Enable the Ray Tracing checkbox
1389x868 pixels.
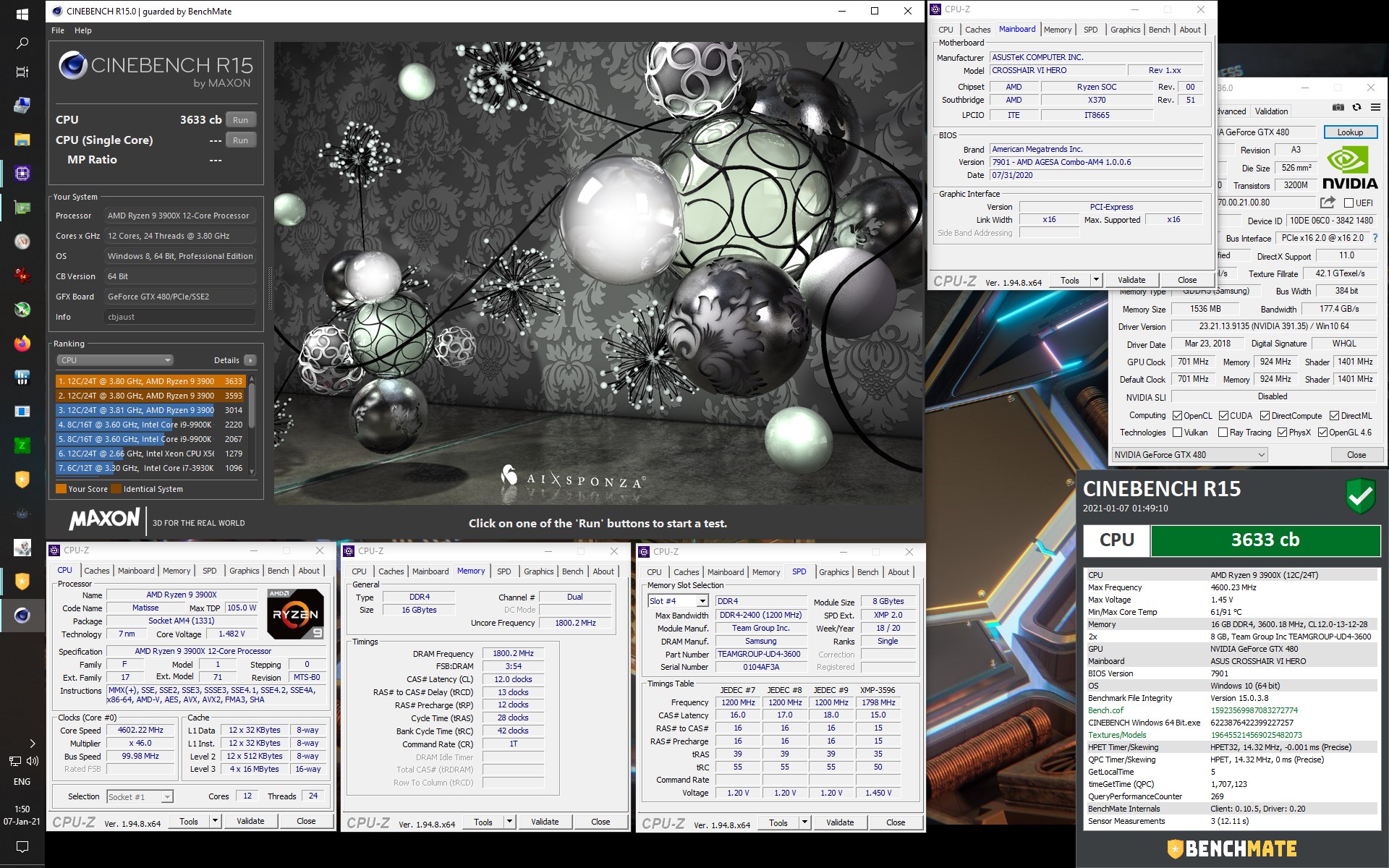tap(1223, 433)
